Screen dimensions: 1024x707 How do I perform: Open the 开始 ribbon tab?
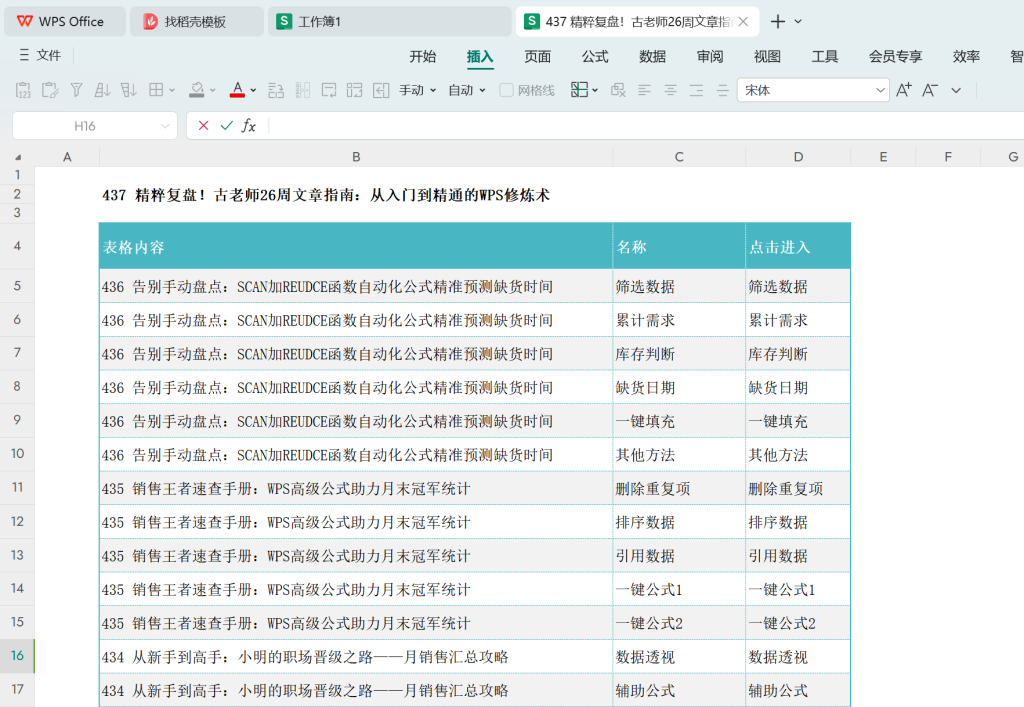[423, 57]
